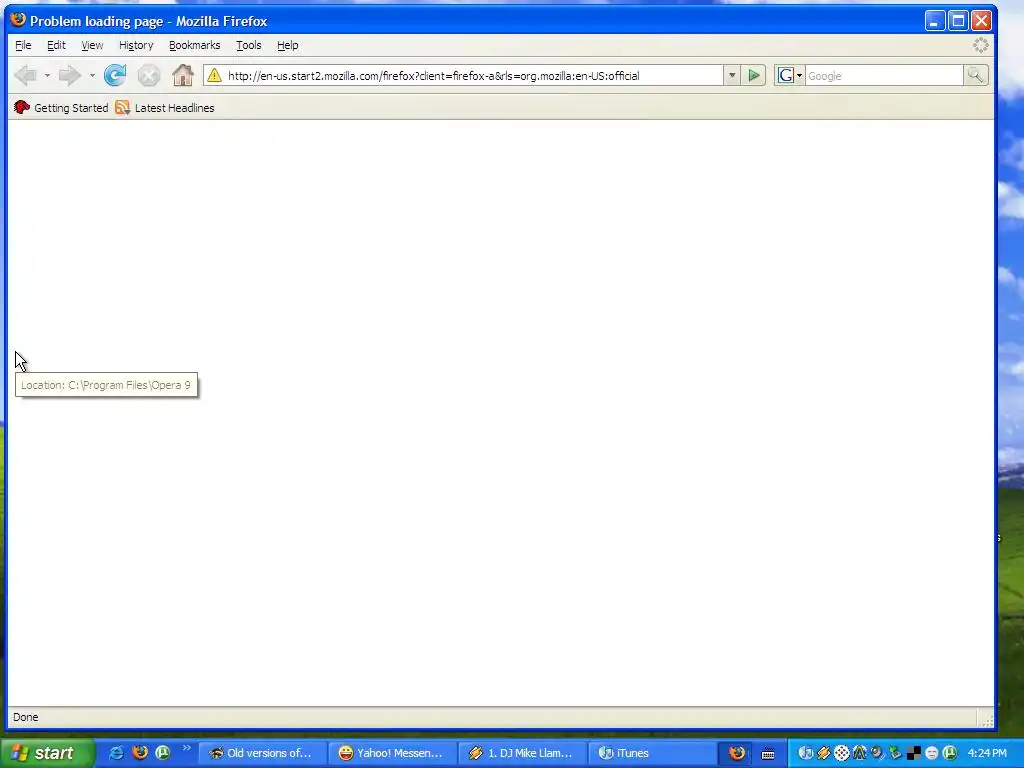Click into the Google search box

(x=884, y=76)
